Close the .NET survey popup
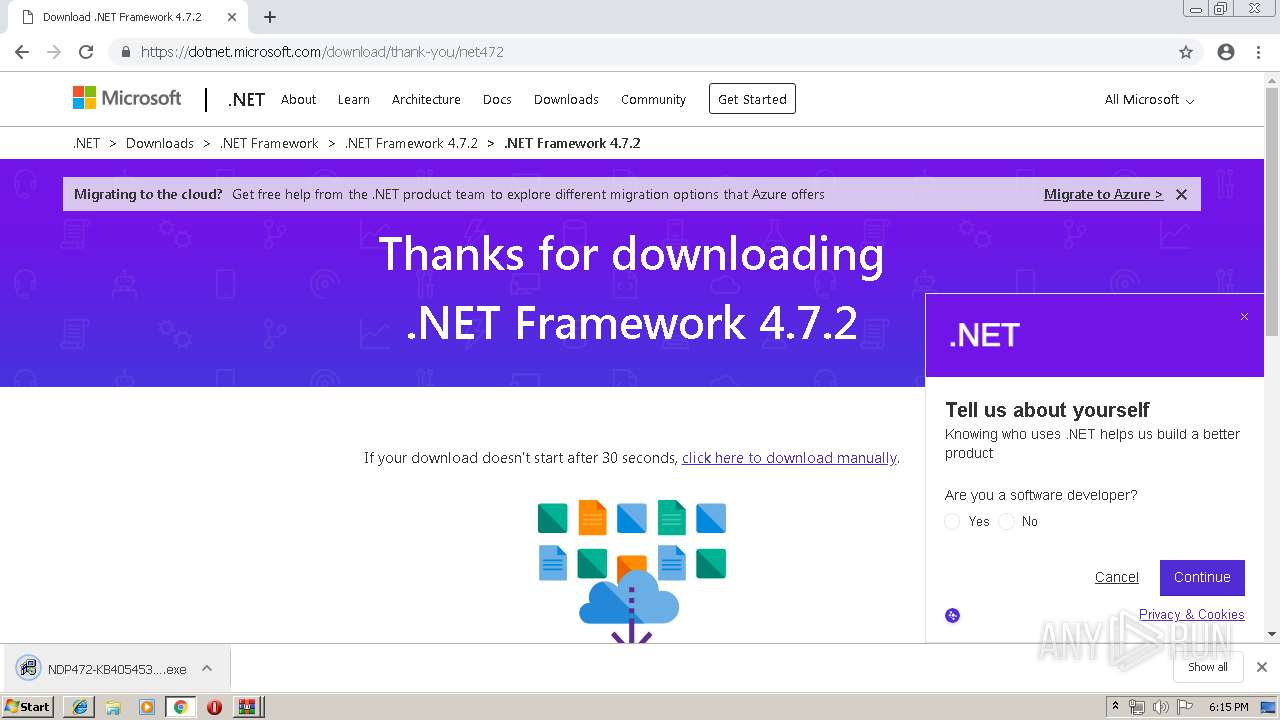Viewport: 1280px width, 720px height. pos(1244,317)
